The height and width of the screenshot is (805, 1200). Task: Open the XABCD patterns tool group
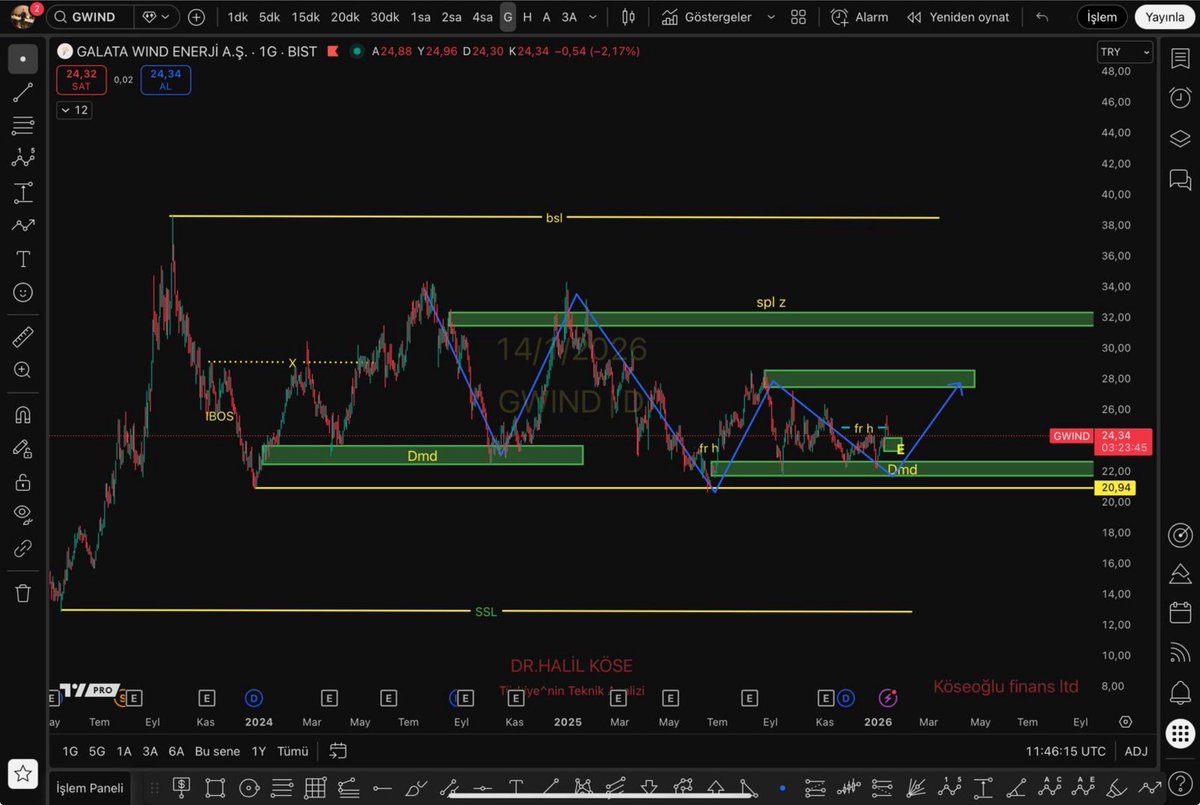[x=22, y=158]
